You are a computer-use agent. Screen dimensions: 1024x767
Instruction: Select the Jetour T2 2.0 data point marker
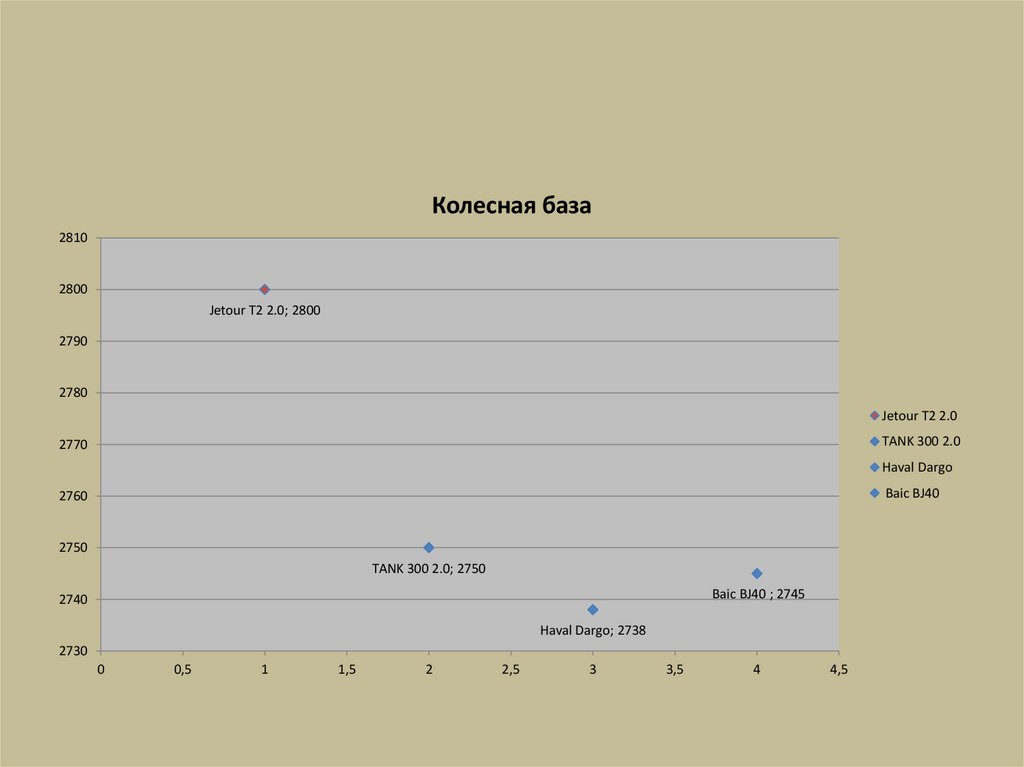tap(264, 289)
